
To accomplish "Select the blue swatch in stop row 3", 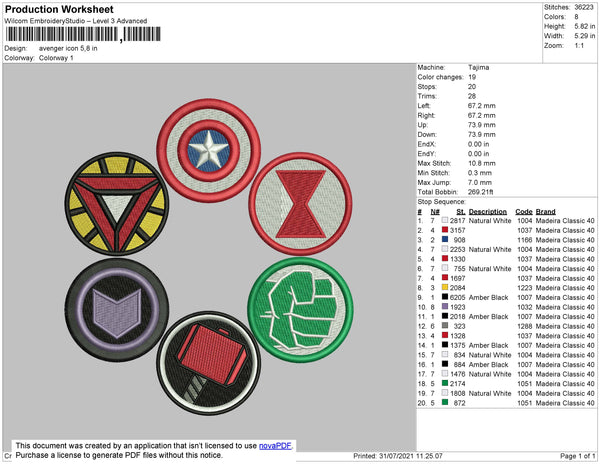I will point(445,239).
